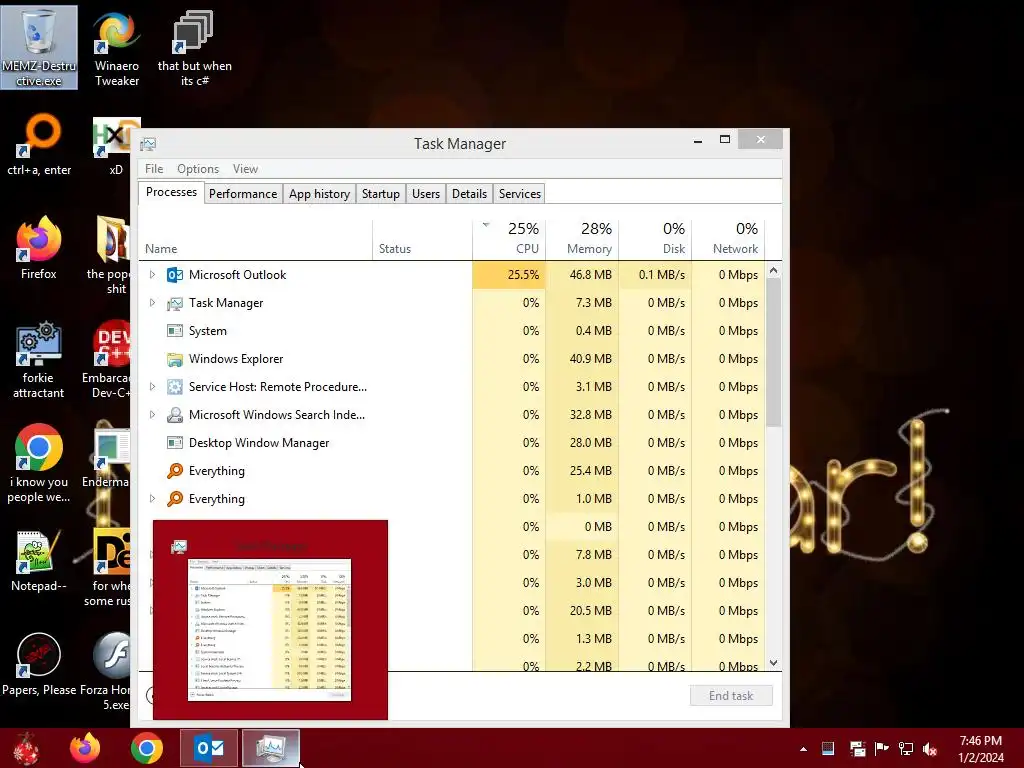Select Windows Explorer process row
The image size is (1024, 768).
[452, 359]
